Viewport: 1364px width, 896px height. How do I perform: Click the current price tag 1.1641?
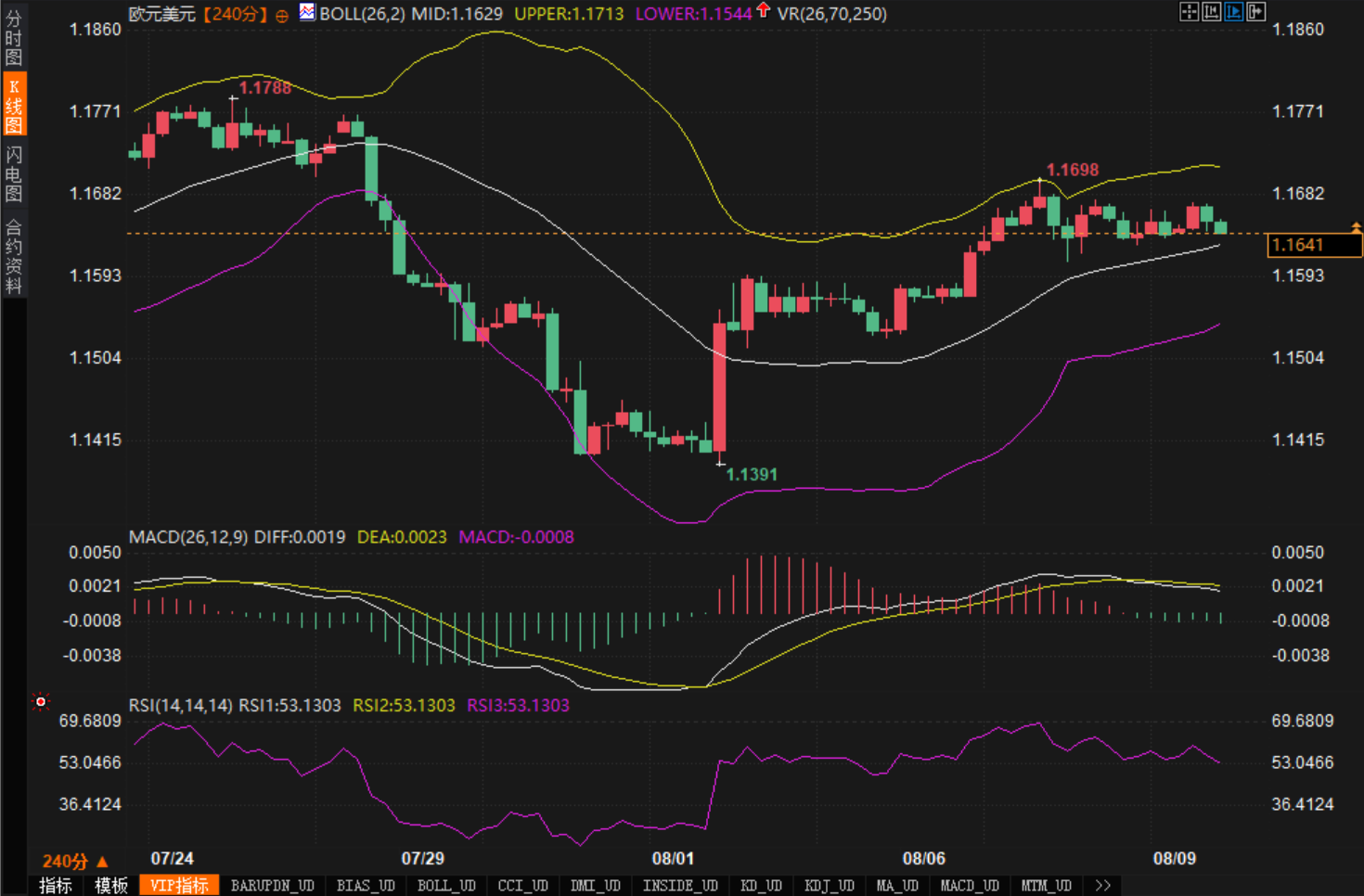point(1313,245)
